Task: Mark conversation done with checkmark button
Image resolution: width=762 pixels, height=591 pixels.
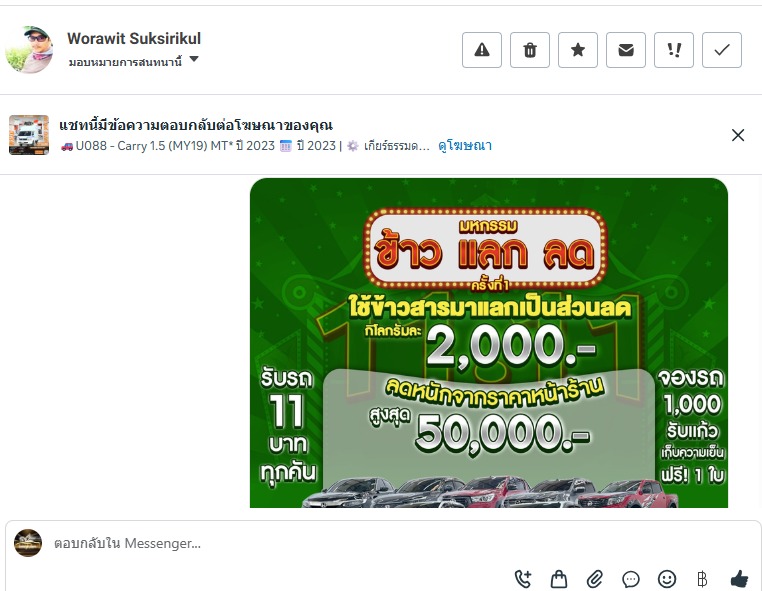Action: 722,50
